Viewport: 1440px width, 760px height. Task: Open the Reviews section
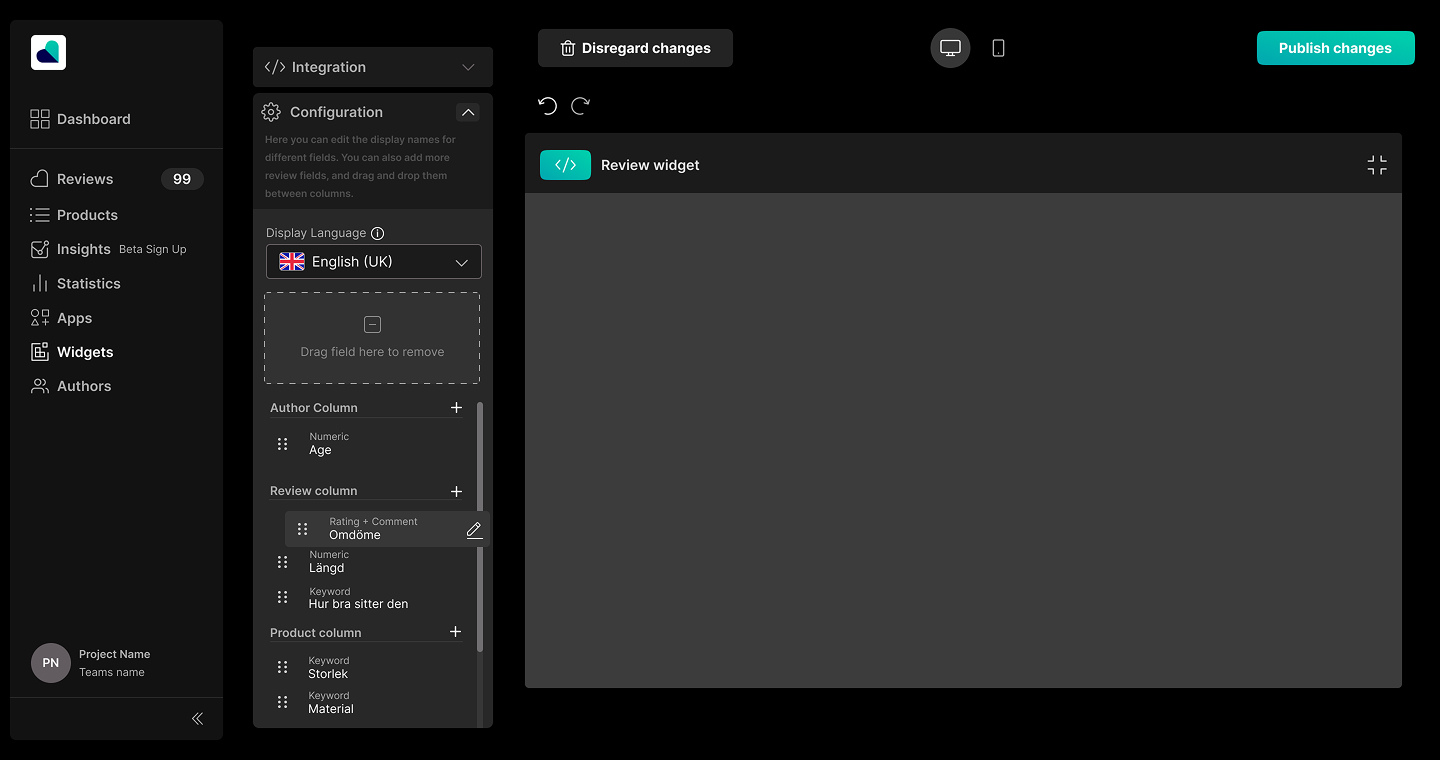click(72, 179)
